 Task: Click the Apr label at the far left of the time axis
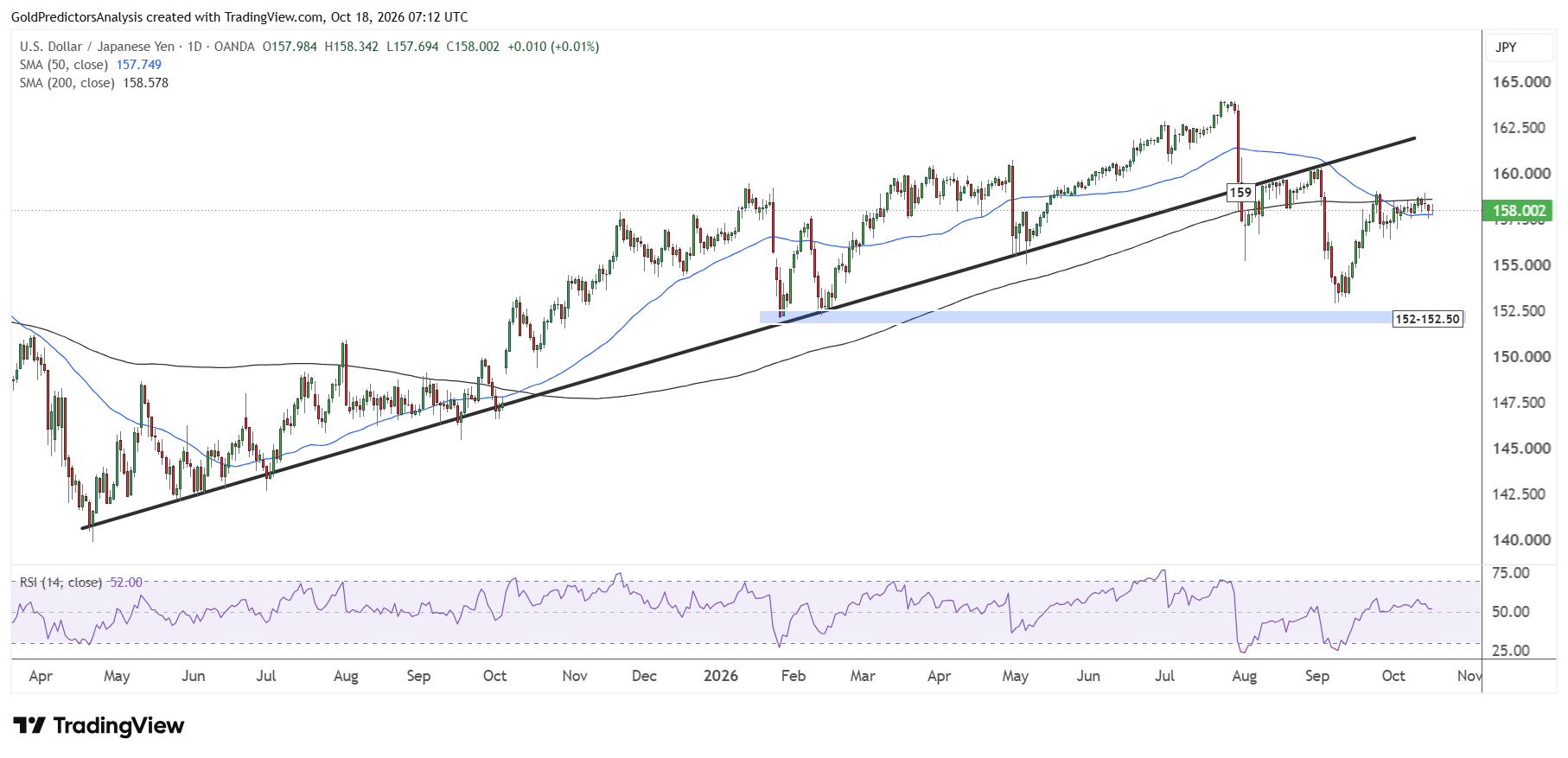[41, 676]
